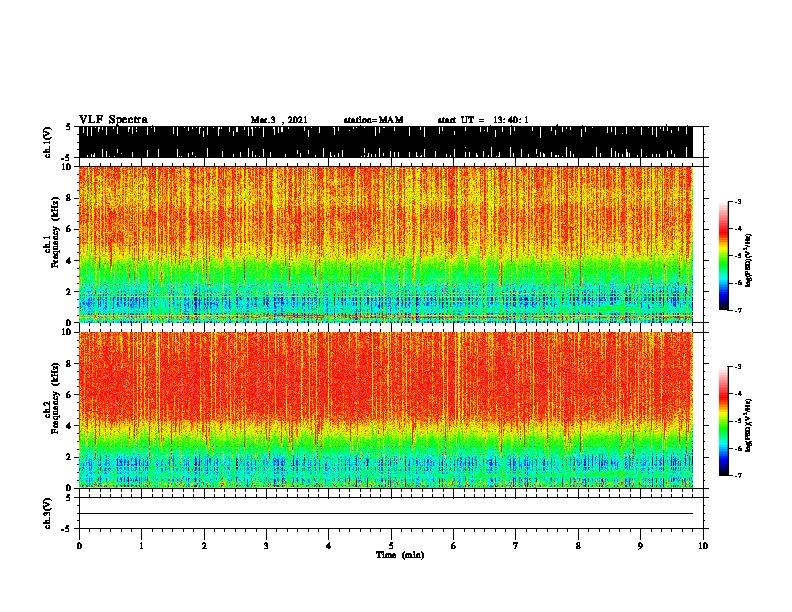The width and height of the screenshot is (792, 612).
Task: Click time axis tick label "7"
Action: (x=516, y=546)
